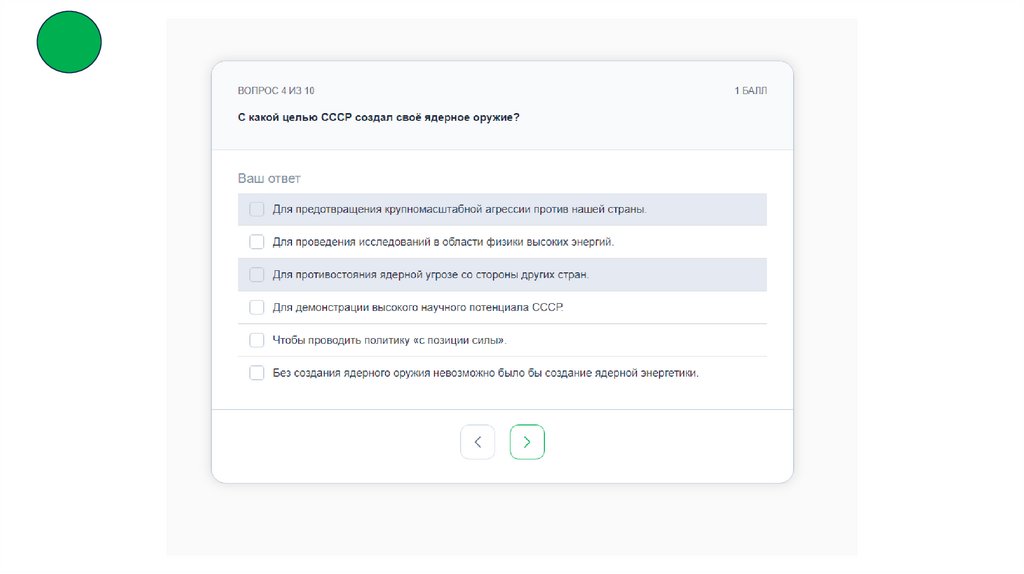Enable checkbox for «противостояния ядерной угрозе»
The width and height of the screenshot is (1024, 574).
(257, 274)
